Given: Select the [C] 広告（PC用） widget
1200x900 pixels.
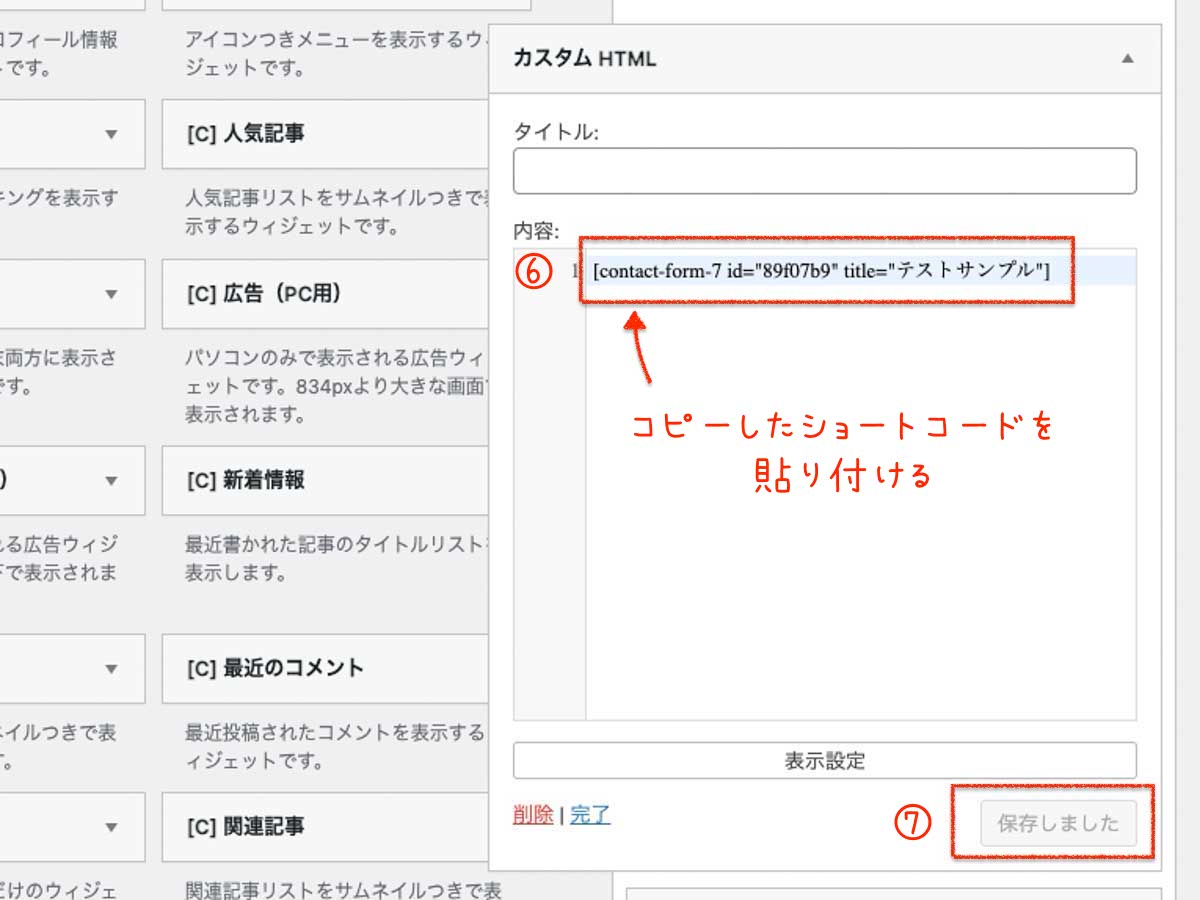Looking at the screenshot, I should [264, 294].
